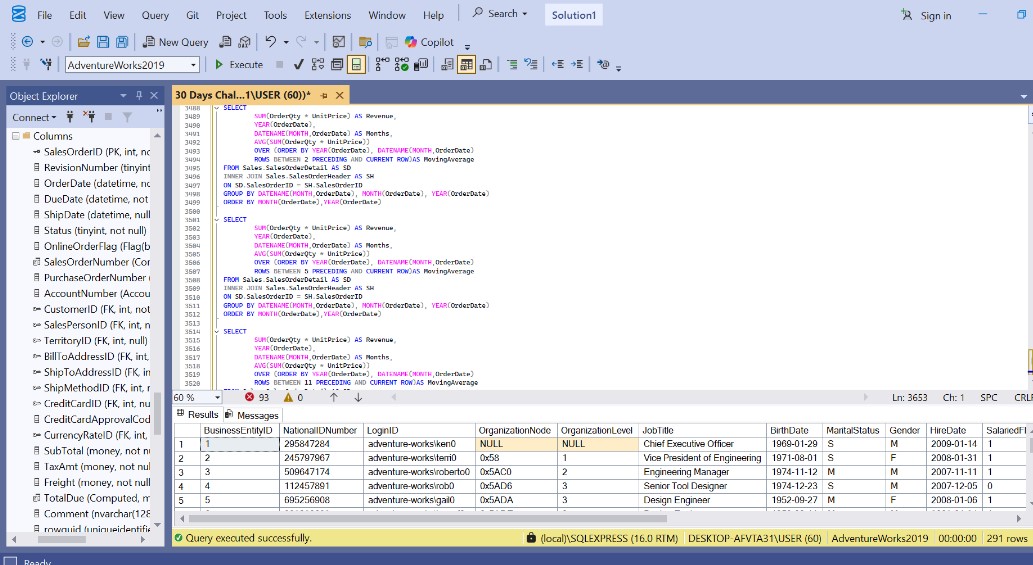The image size is (1033, 565).
Task: Switch to the Messages tab
Action: (x=251, y=415)
